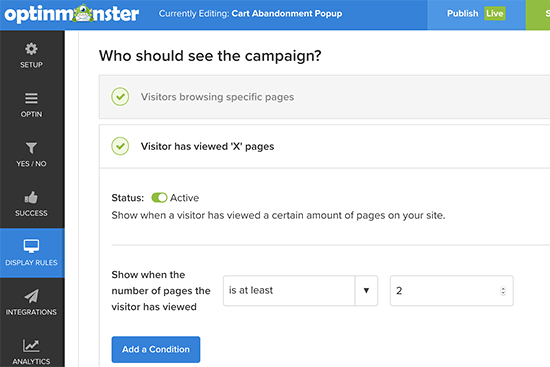This screenshot has height=367, width=550.
Task: Open the Display Rules monitor icon
Action: (31, 246)
